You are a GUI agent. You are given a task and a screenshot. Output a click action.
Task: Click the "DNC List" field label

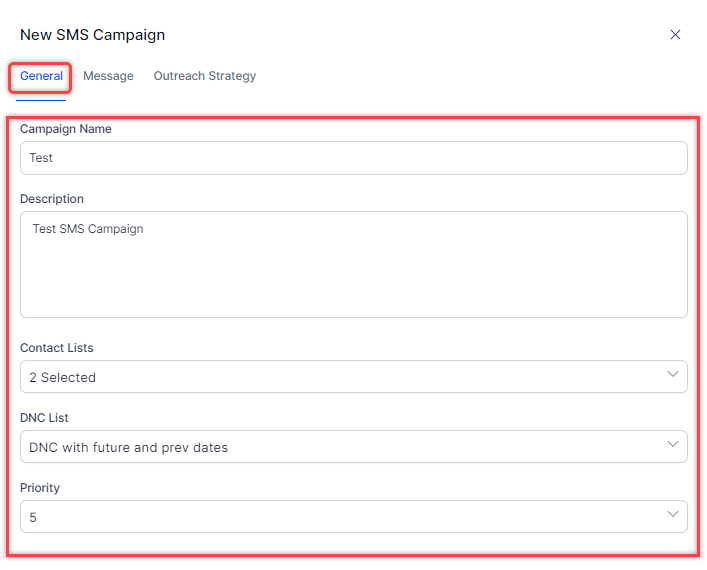tap(44, 418)
